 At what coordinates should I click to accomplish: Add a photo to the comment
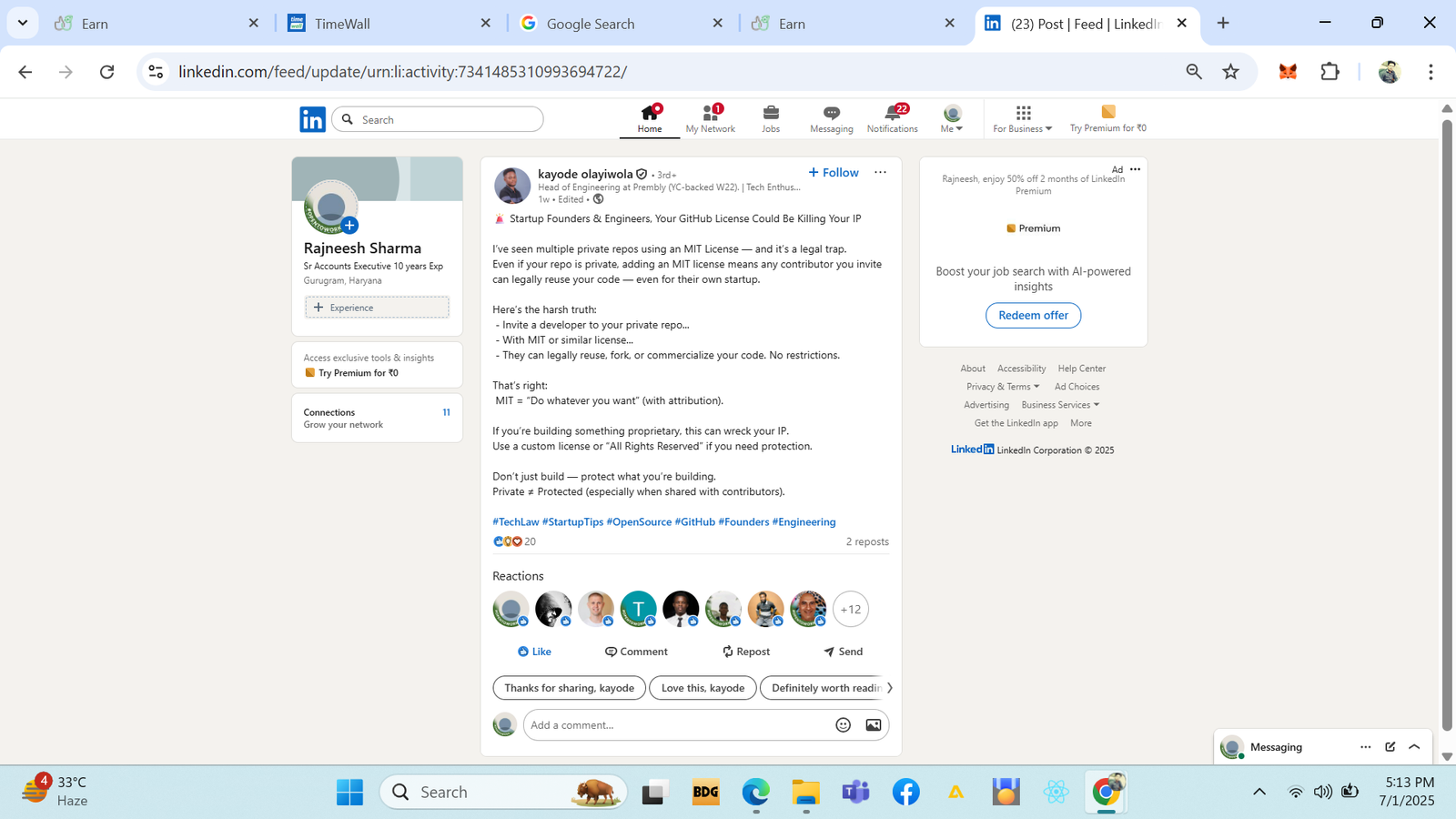[873, 725]
